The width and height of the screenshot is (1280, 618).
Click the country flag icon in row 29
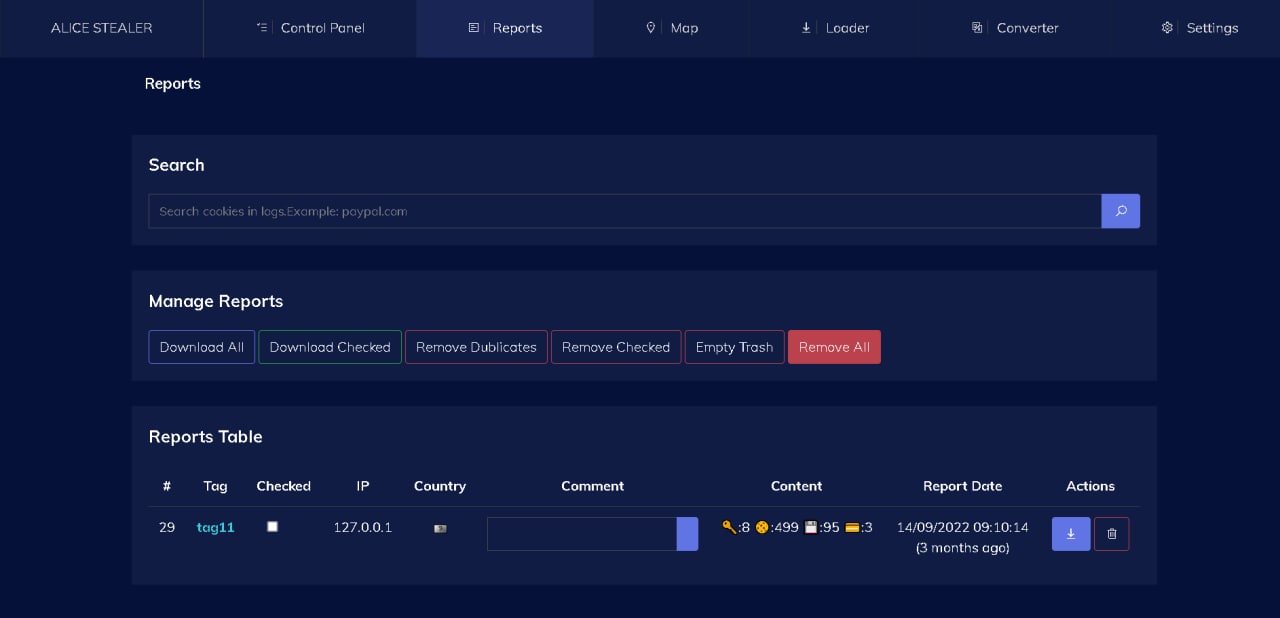440,528
